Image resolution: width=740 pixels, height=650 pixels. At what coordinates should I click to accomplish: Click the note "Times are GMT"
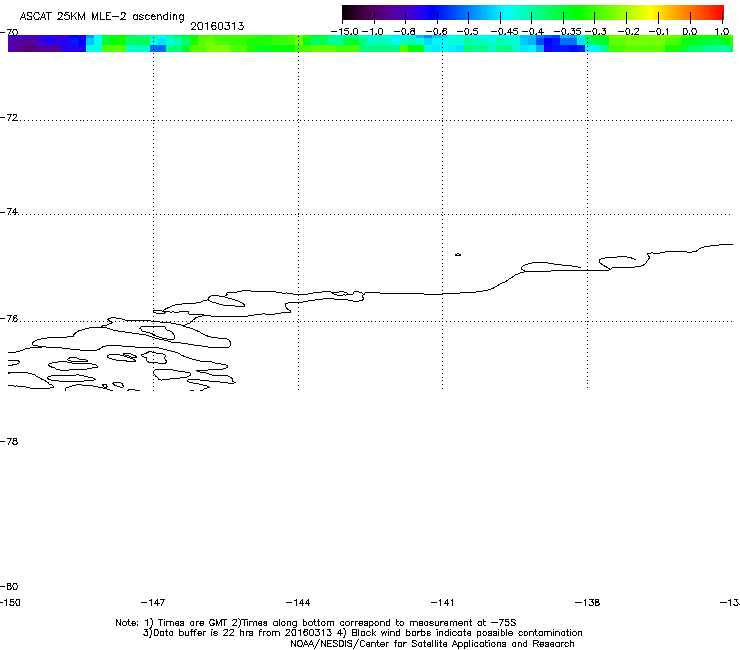[x=192, y=623]
